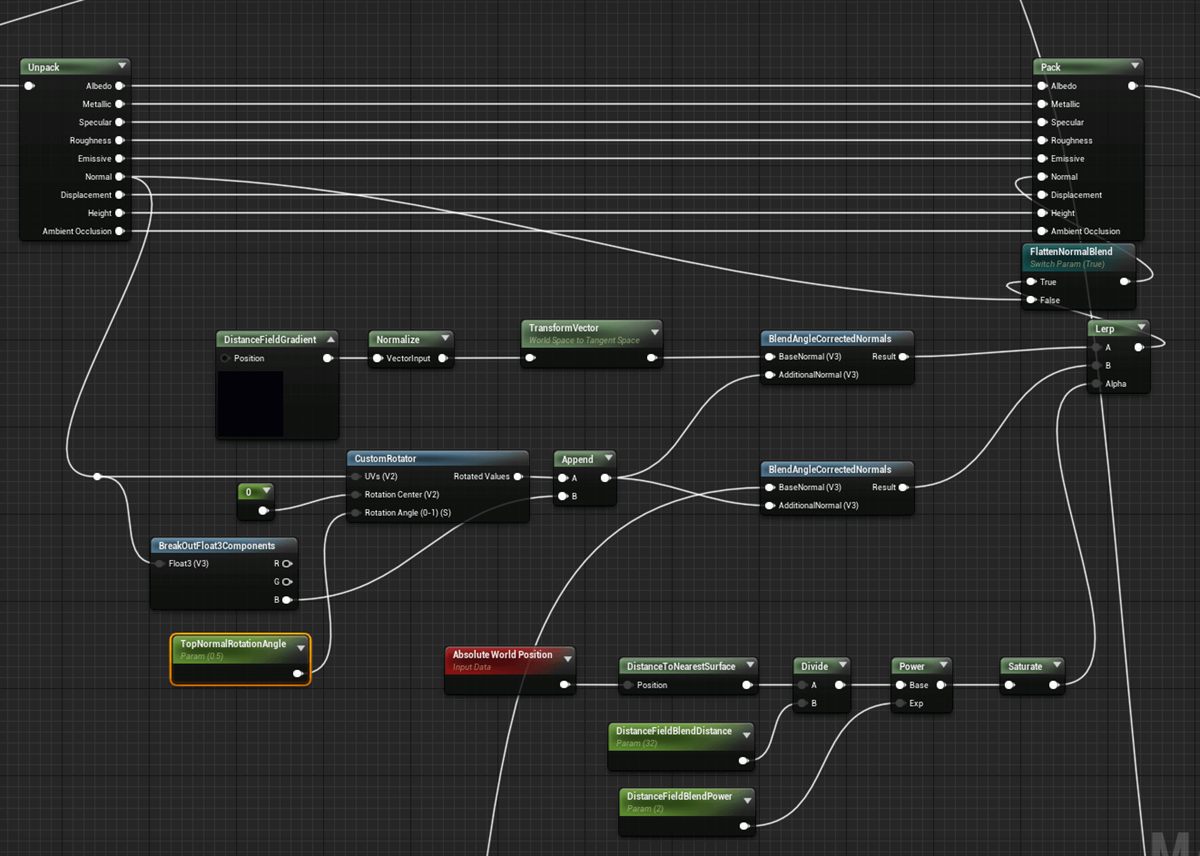This screenshot has height=856, width=1200.
Task: Click the B output pin of BreakOutFloat3Components
Action: tap(287, 600)
